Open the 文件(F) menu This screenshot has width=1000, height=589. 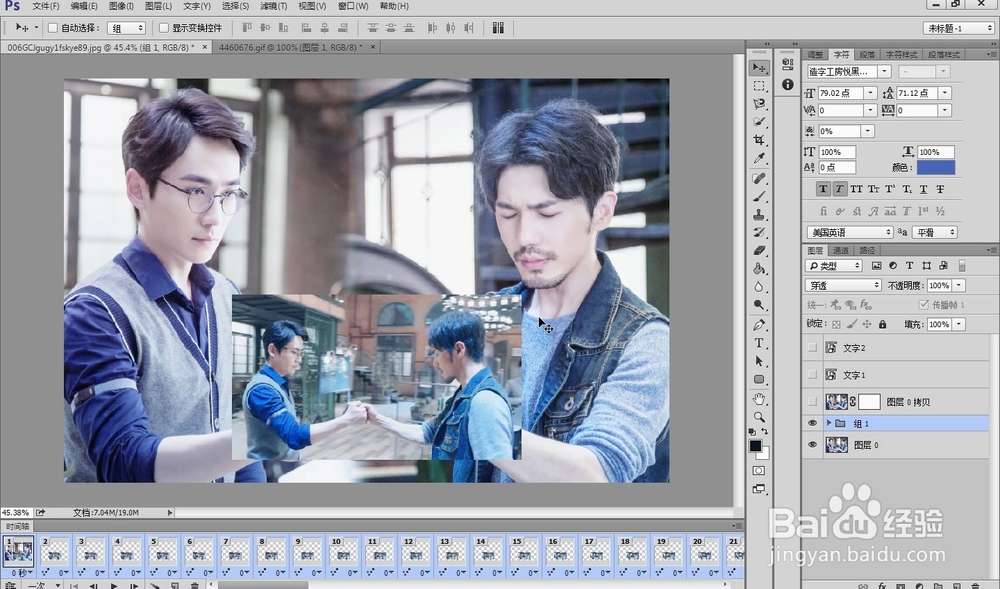coord(45,6)
